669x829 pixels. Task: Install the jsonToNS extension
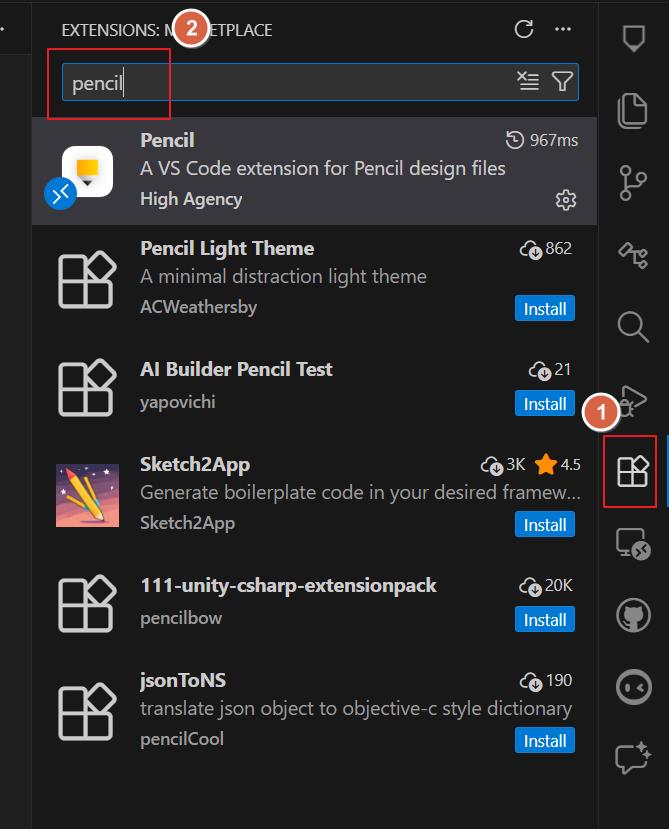pyautogui.click(x=545, y=741)
